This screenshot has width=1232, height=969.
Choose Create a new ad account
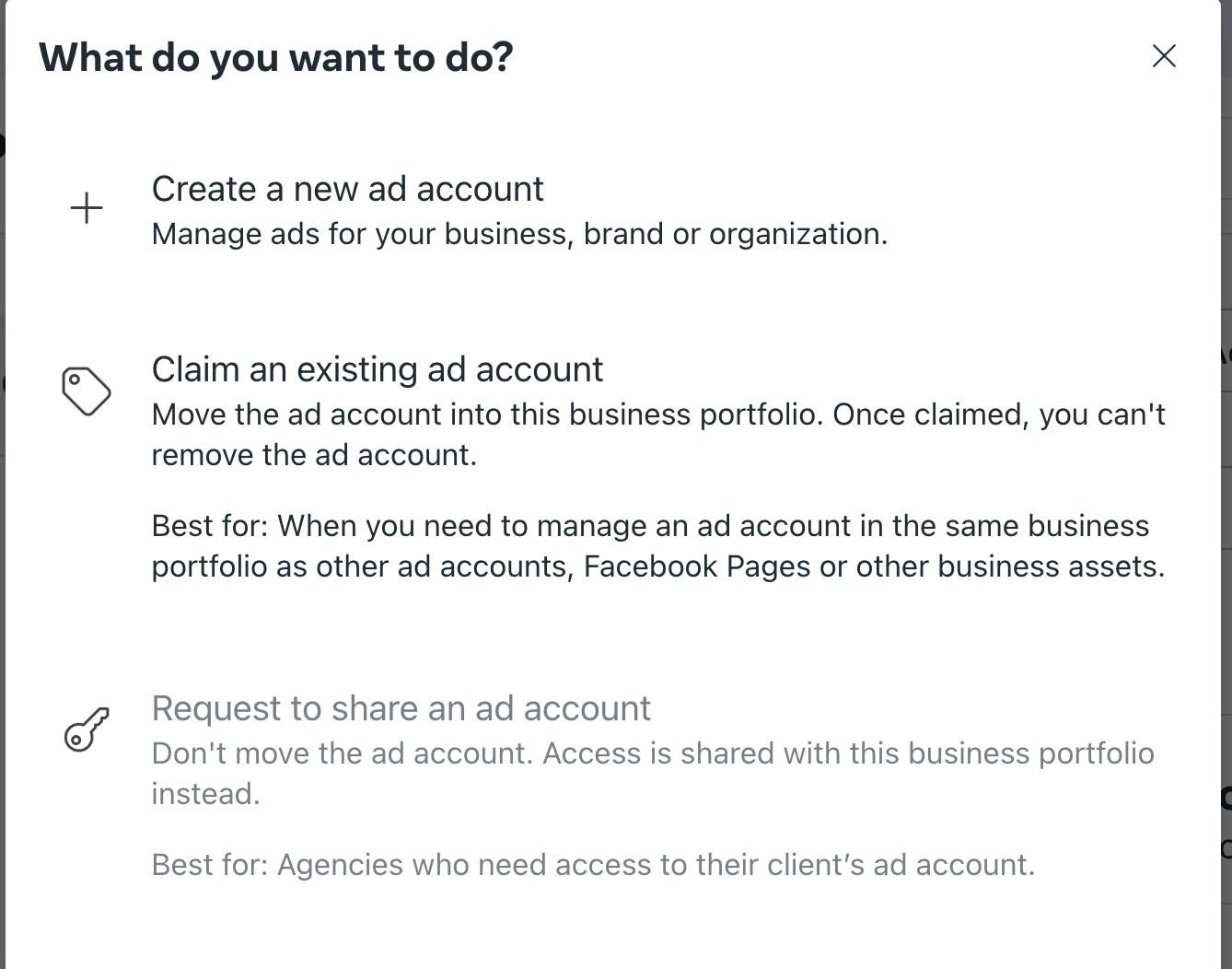[348, 189]
